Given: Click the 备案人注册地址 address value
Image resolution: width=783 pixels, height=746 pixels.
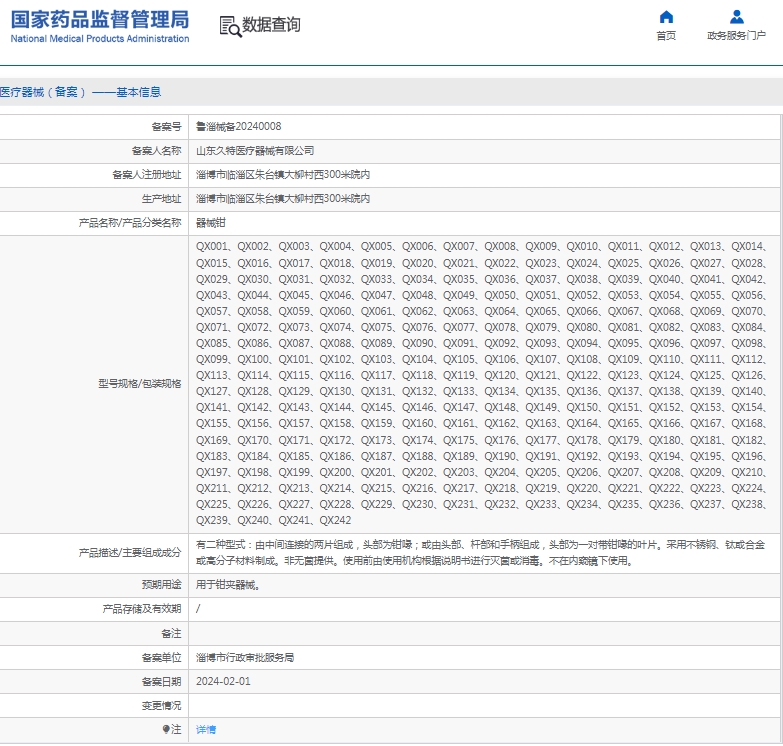Looking at the screenshot, I should [283, 174].
